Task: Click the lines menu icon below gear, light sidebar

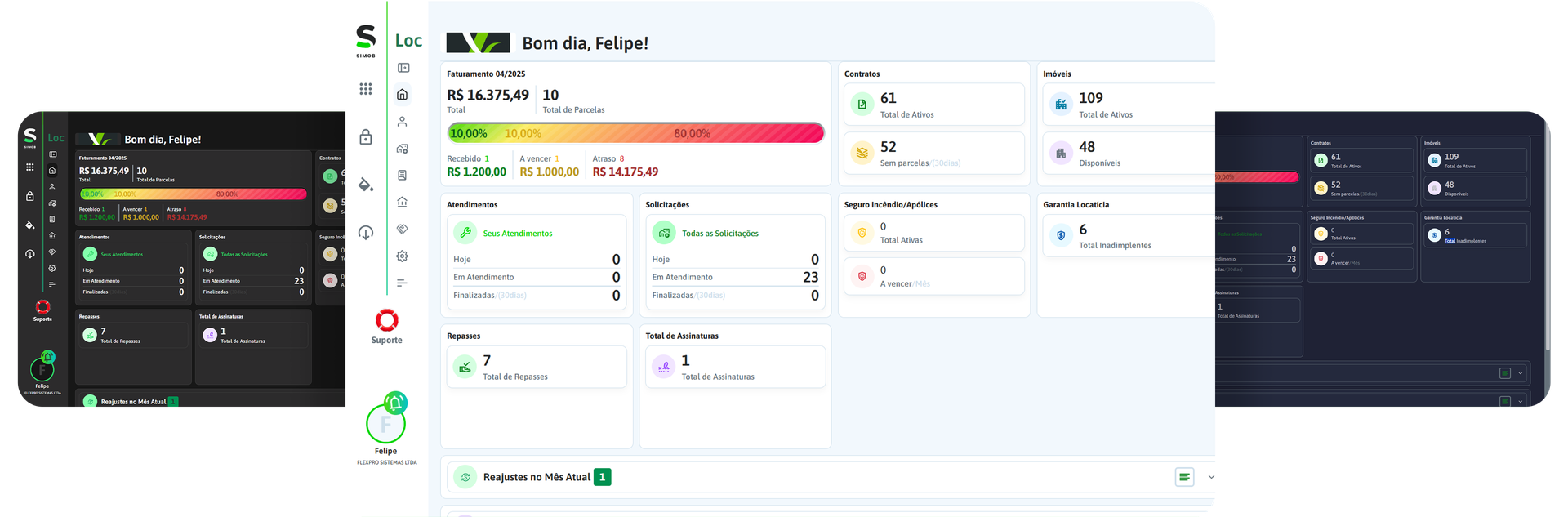Action: tap(403, 283)
